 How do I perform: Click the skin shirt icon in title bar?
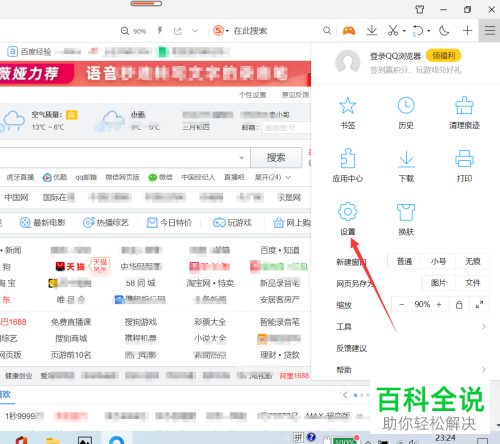(420, 9)
